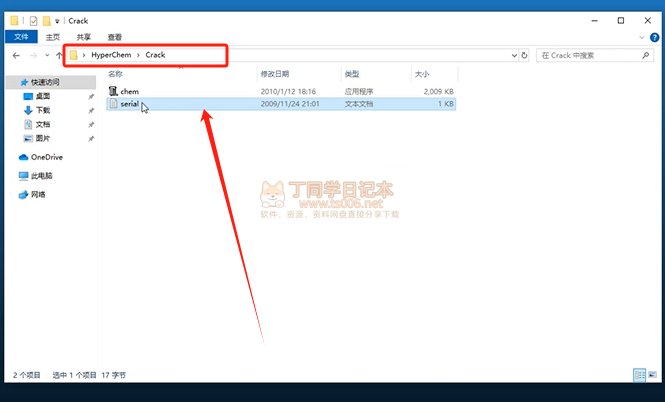Open the quick access toolbar dropdown
The height and width of the screenshot is (402, 665).
tap(57, 21)
